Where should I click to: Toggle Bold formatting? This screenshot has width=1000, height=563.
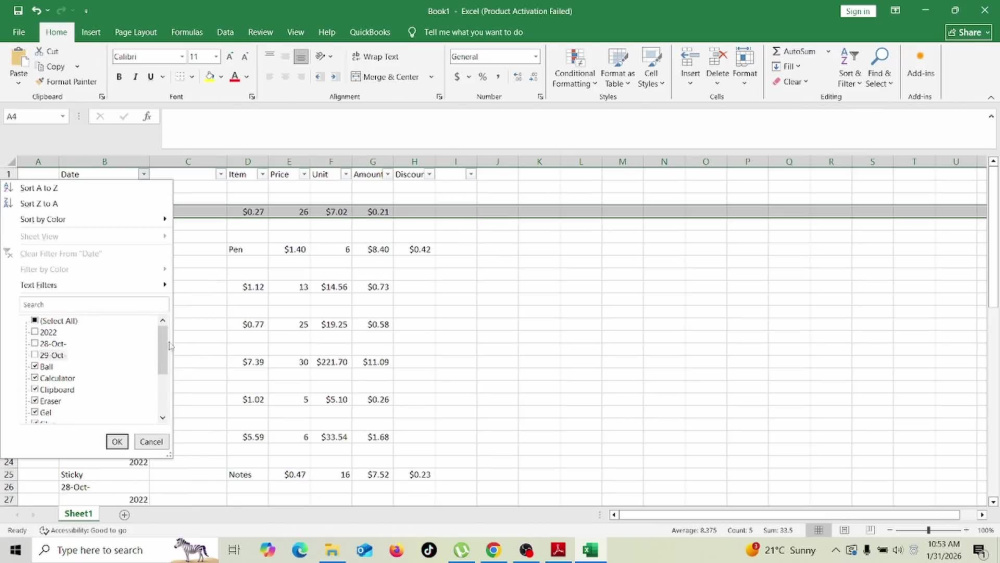(x=119, y=77)
